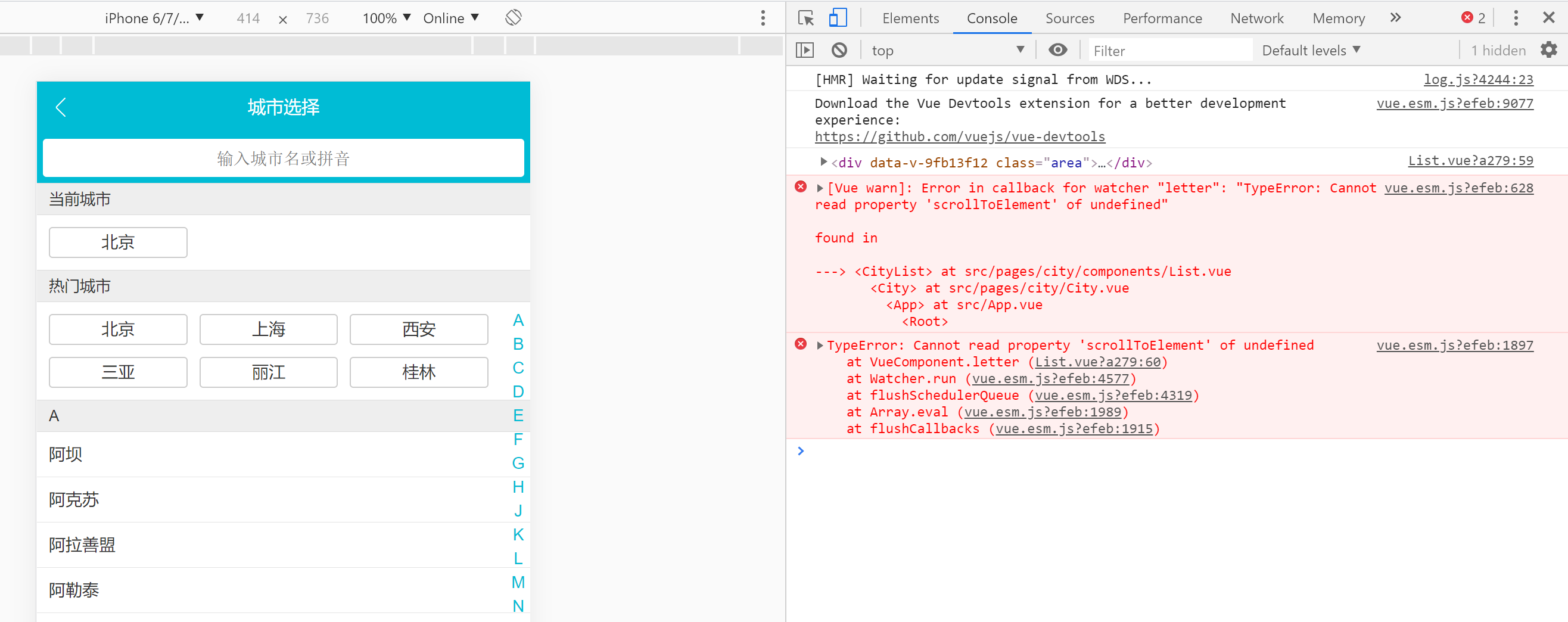Screen dimensions: 1568x622
Task: Choose city 阿坝 from list
Action: coord(283,454)
